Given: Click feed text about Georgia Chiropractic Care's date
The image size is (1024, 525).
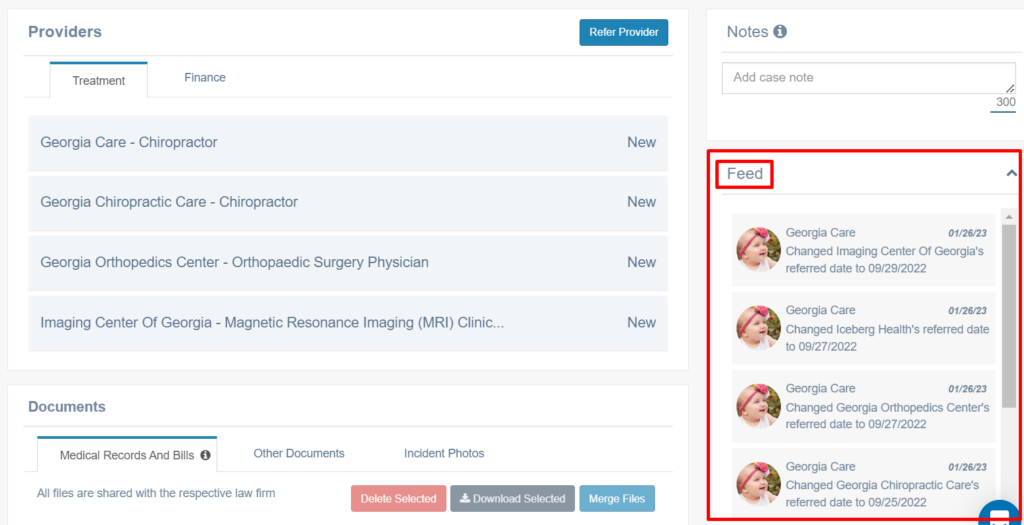Looking at the screenshot, I should [882, 494].
